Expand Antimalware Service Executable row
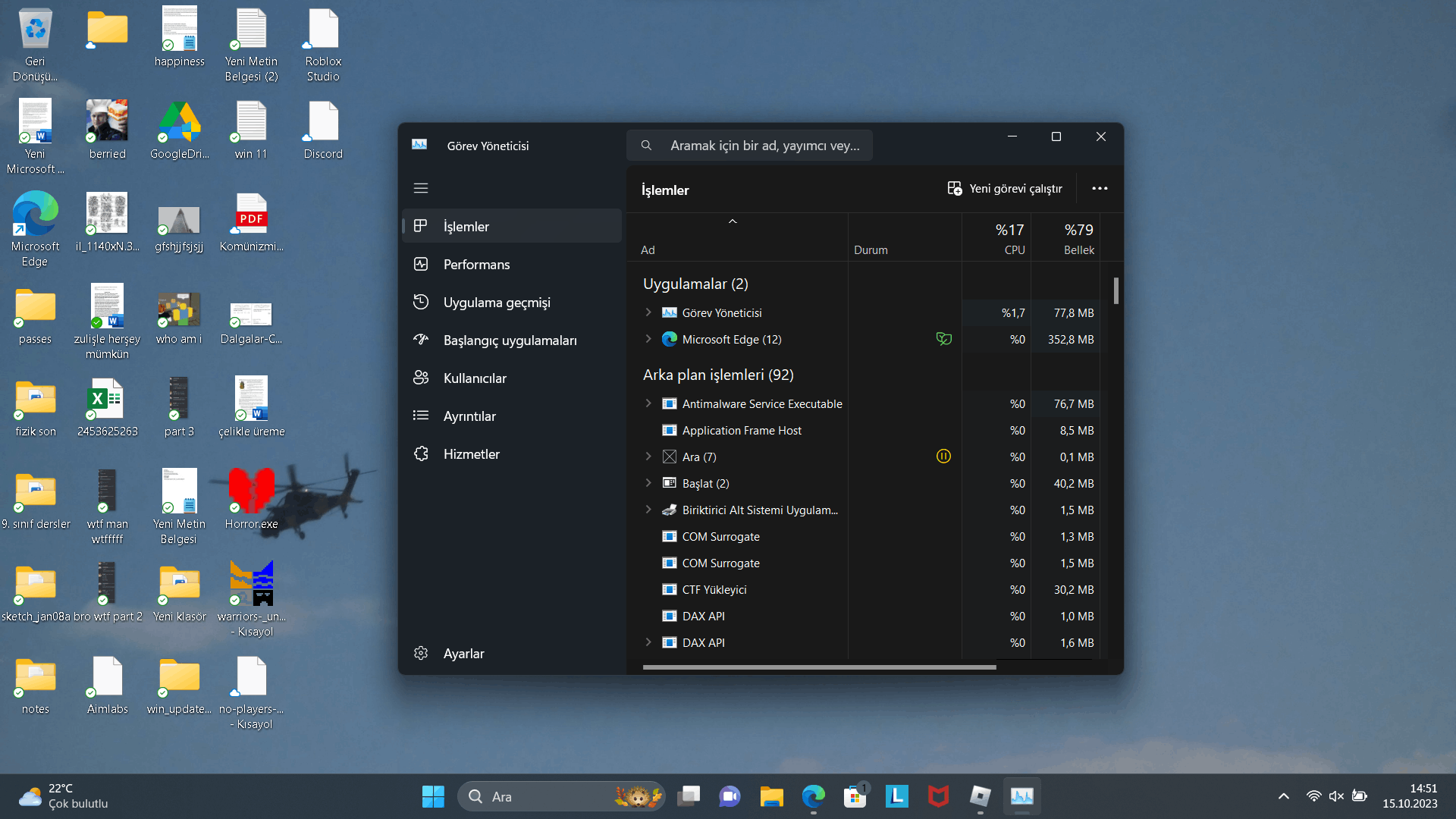1456x819 pixels. tap(648, 403)
